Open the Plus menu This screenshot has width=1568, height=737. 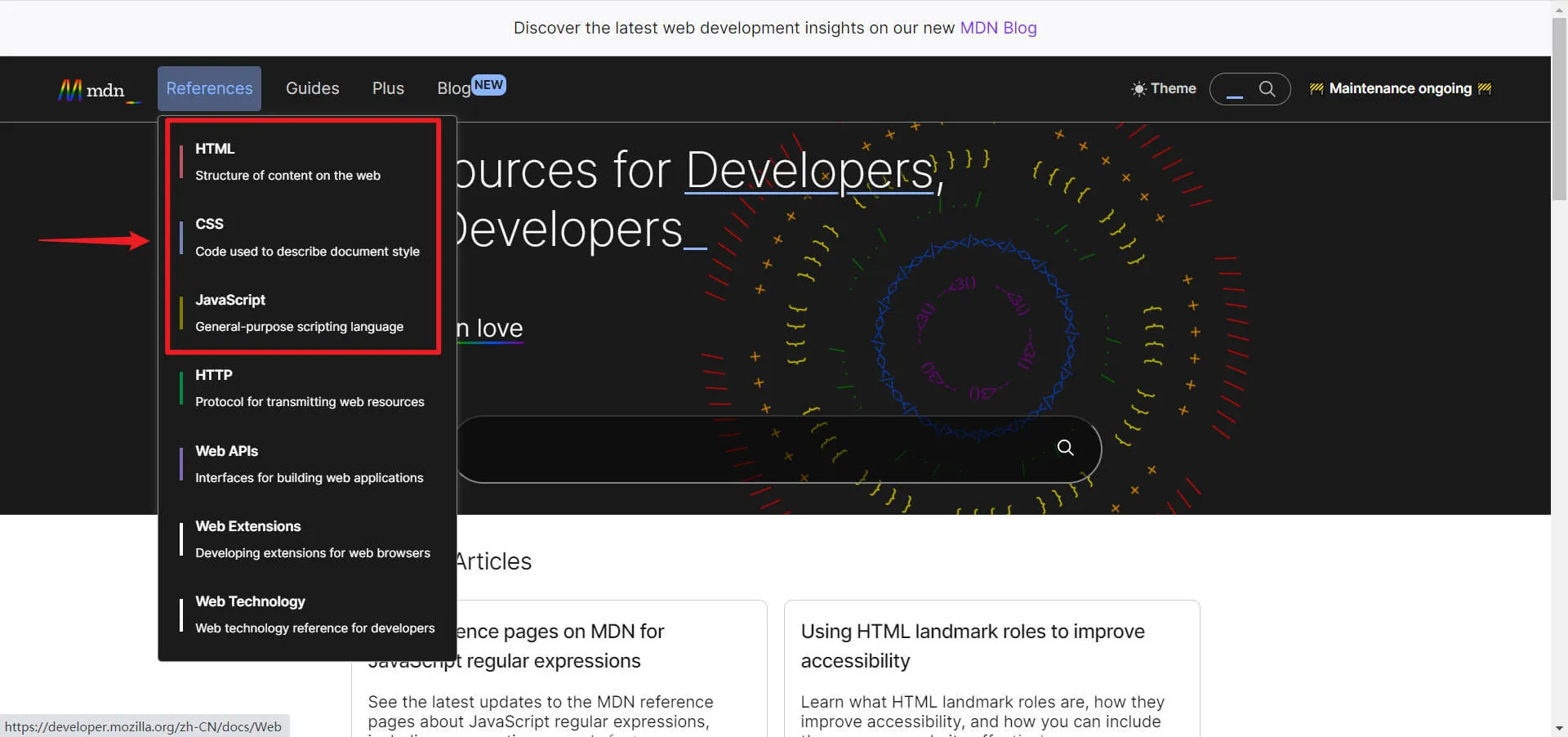coord(388,88)
